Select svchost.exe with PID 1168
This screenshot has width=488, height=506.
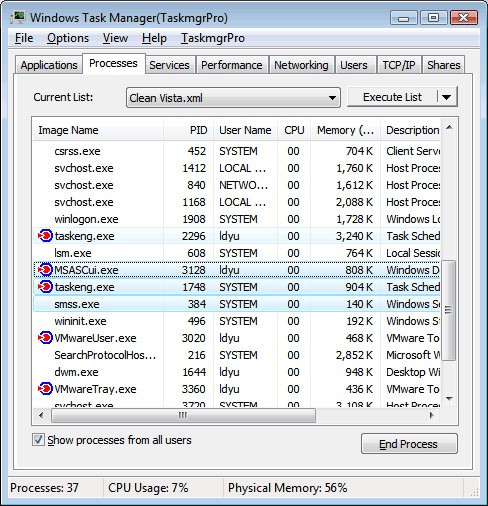click(237, 202)
